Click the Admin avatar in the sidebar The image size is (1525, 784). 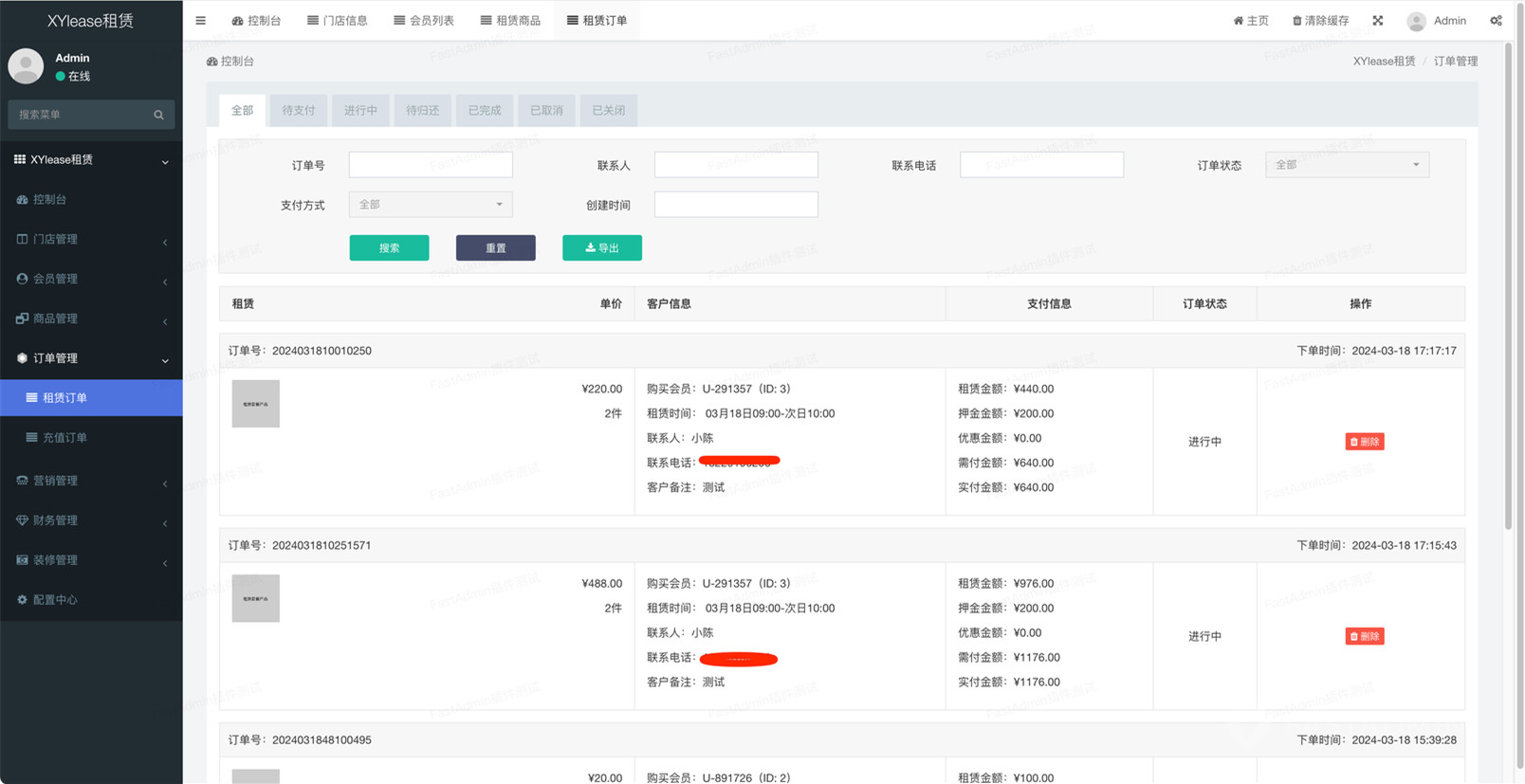click(26, 66)
